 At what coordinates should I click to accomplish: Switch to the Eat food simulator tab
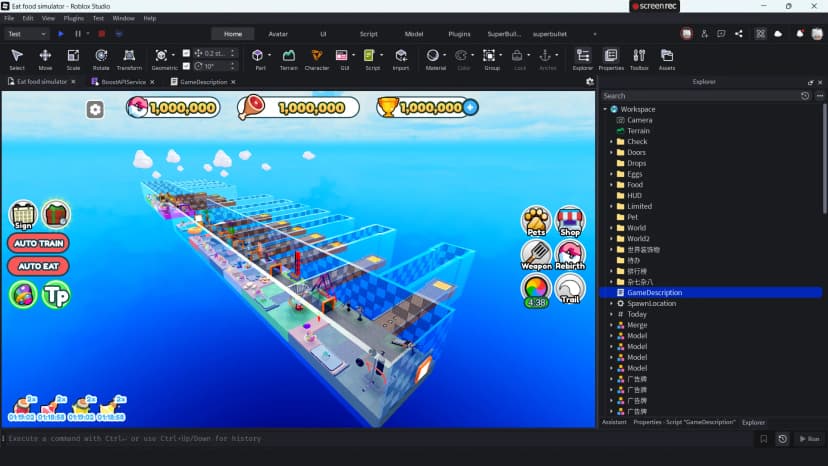tap(42, 82)
